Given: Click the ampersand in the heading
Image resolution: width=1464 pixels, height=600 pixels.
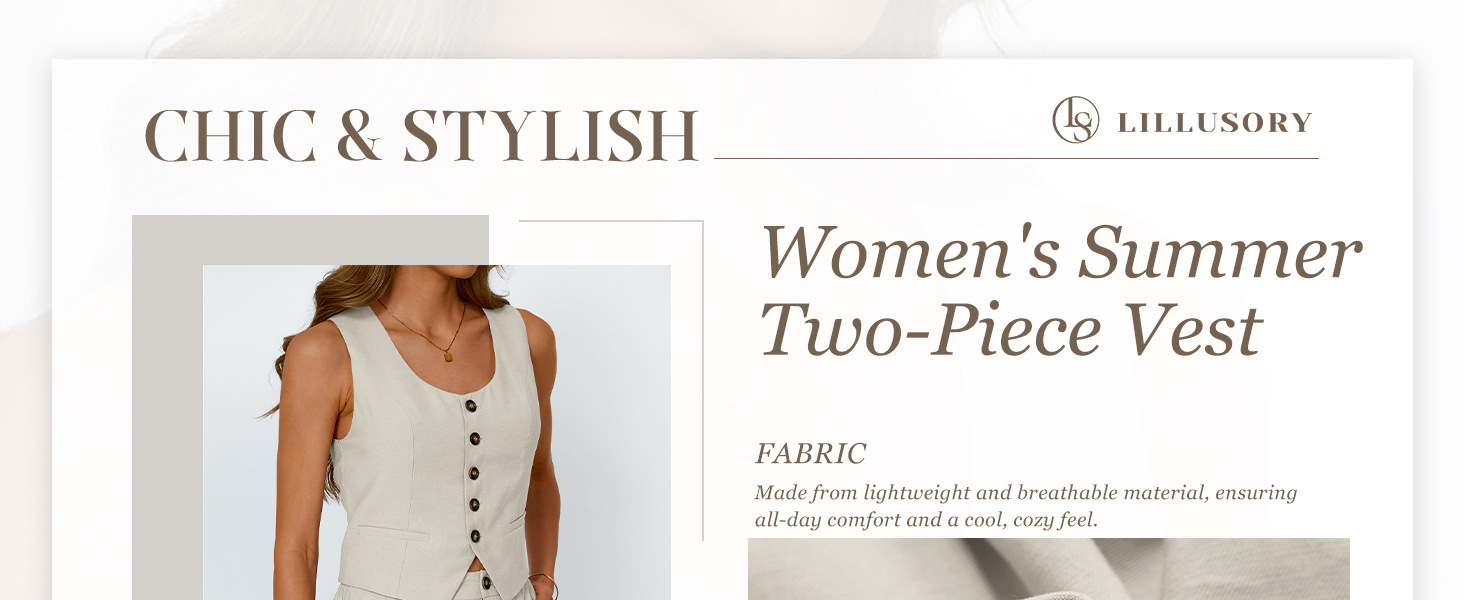Looking at the screenshot, I should [359, 136].
